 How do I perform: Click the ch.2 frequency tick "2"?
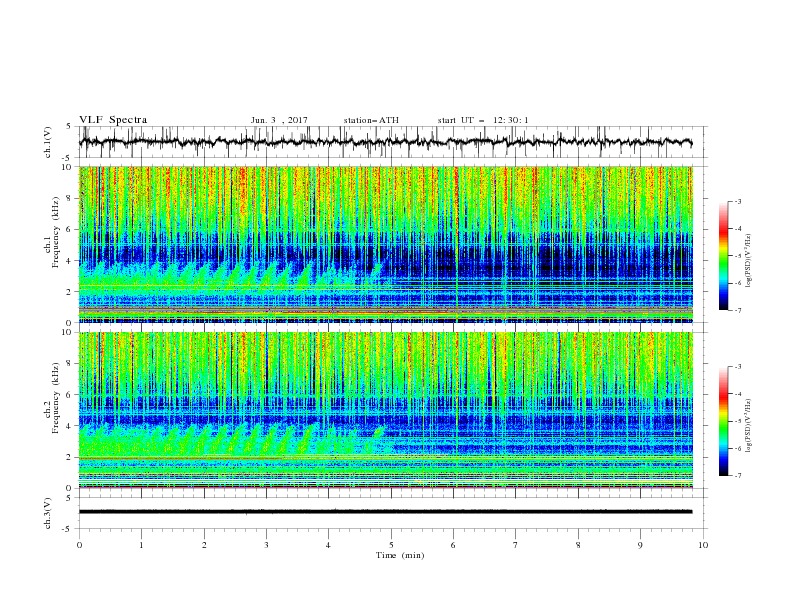point(70,457)
